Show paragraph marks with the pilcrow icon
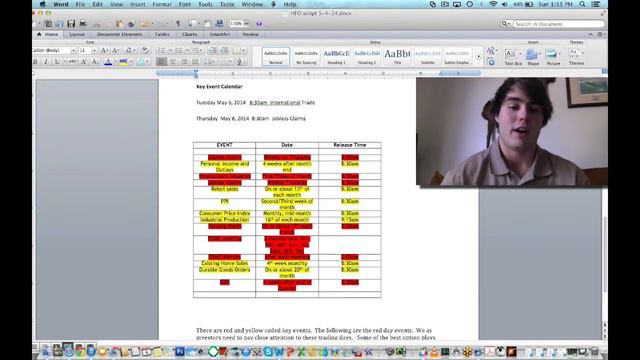 coord(178,24)
